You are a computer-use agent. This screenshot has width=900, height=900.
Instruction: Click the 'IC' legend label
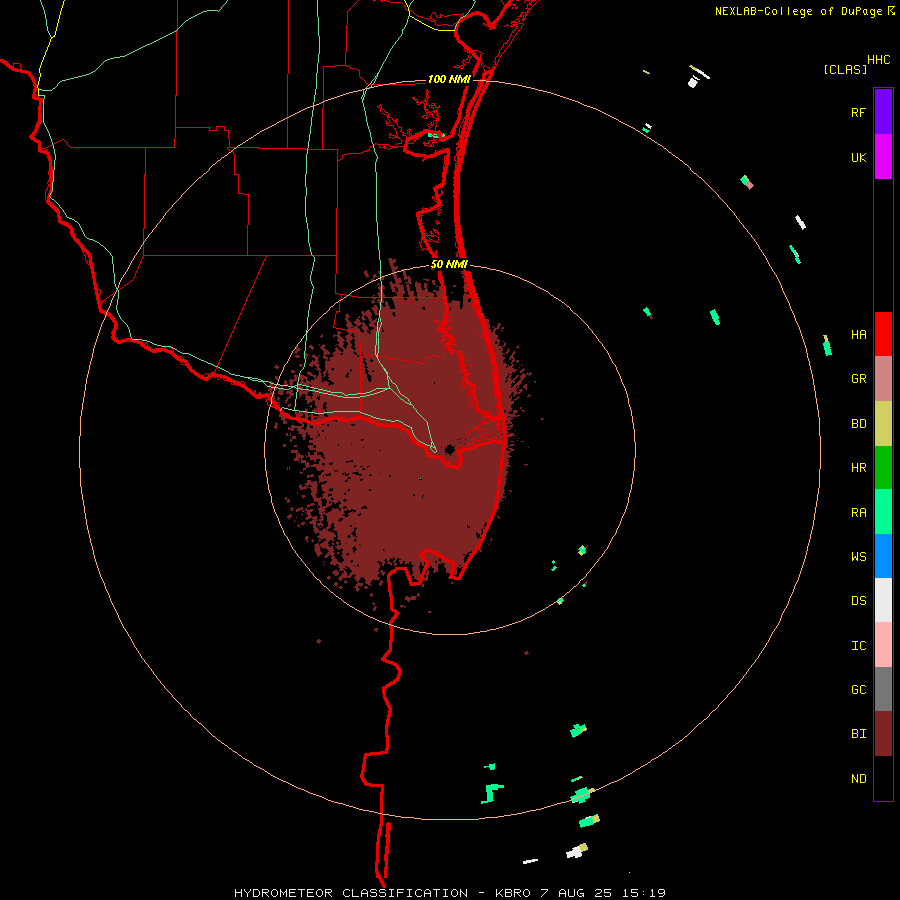pos(858,646)
